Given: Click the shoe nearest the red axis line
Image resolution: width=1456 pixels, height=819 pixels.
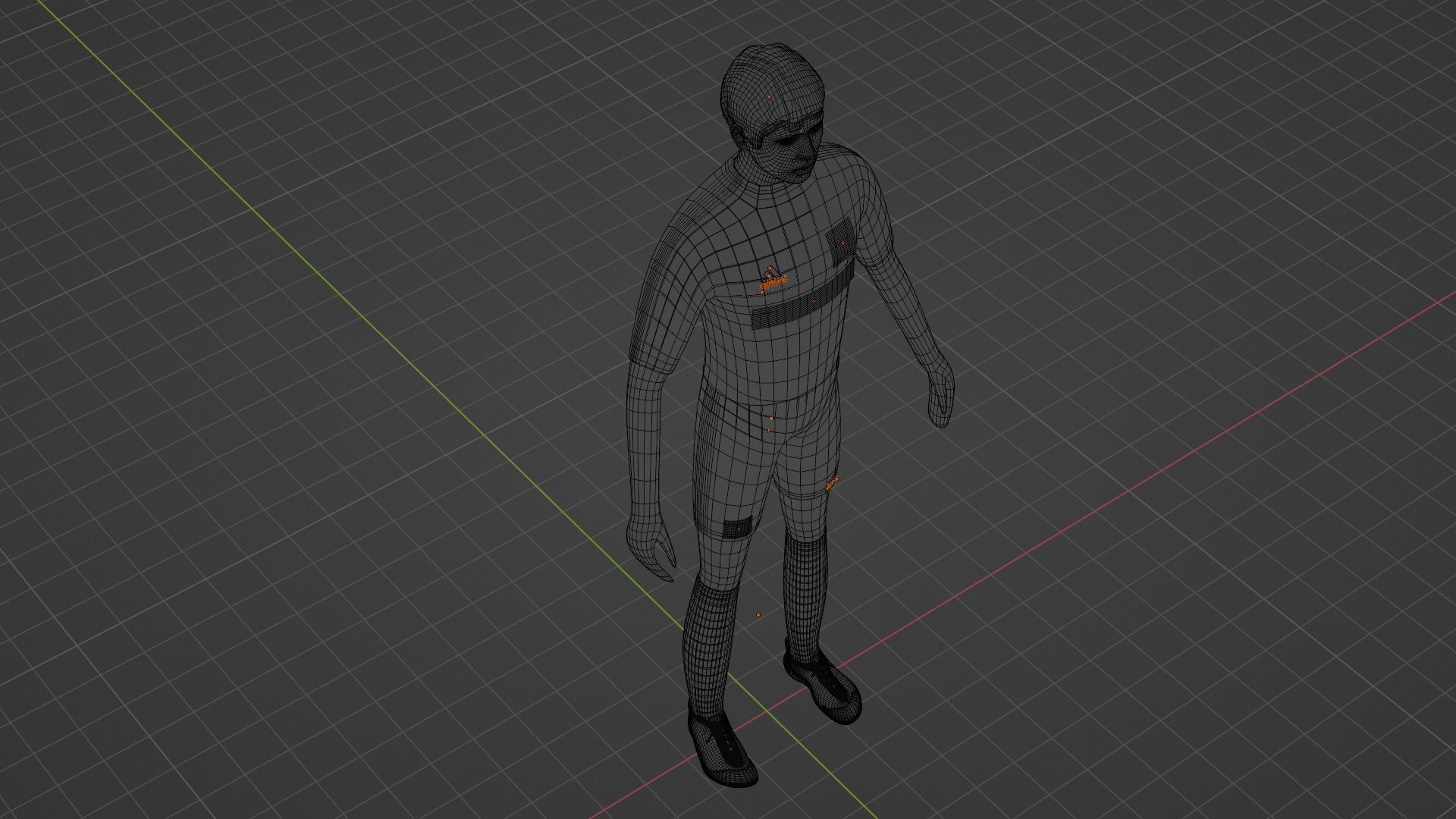Looking at the screenshot, I should pos(822,679).
